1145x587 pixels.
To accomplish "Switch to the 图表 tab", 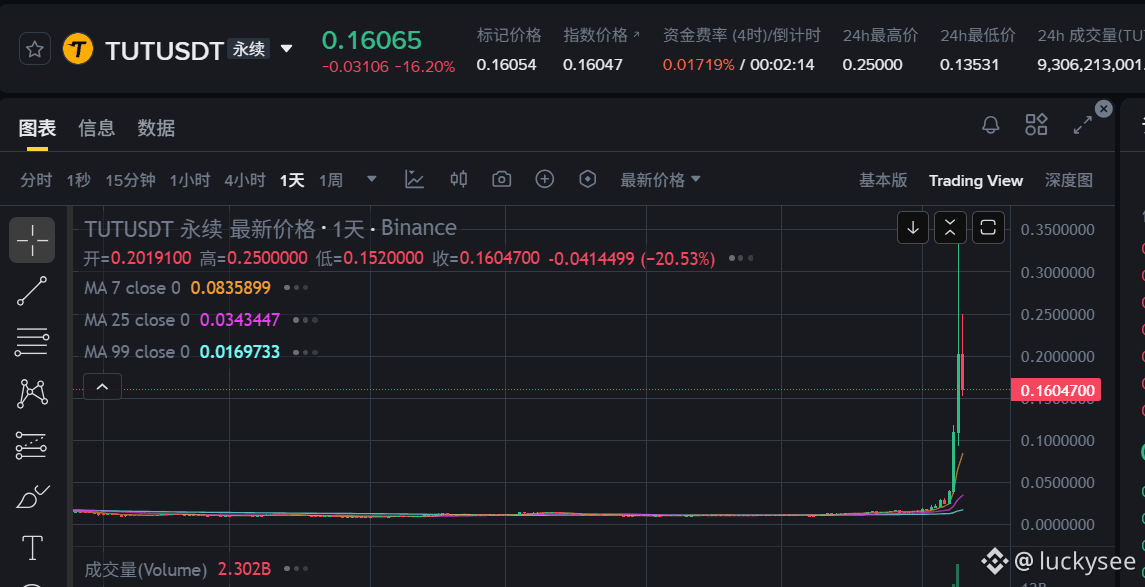I will tap(37, 128).
